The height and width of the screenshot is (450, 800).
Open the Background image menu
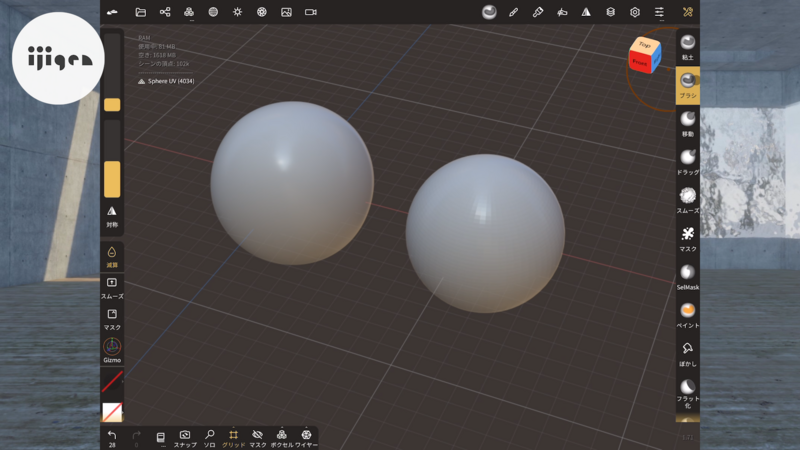coord(286,12)
